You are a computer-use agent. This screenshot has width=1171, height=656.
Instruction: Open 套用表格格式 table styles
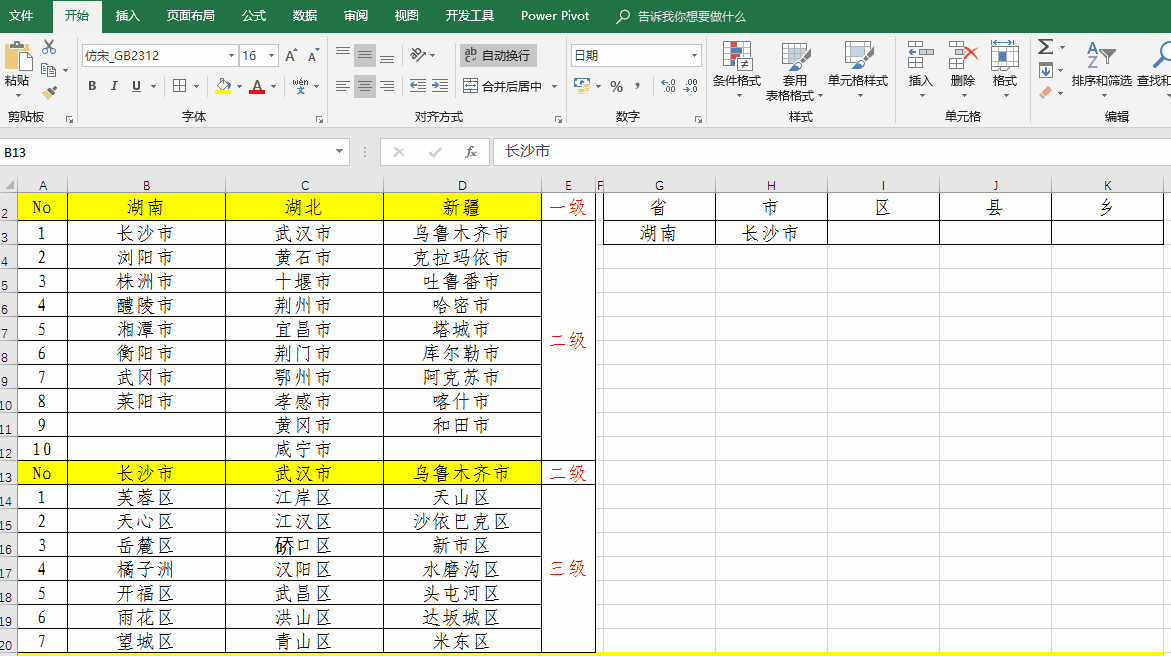coord(794,70)
